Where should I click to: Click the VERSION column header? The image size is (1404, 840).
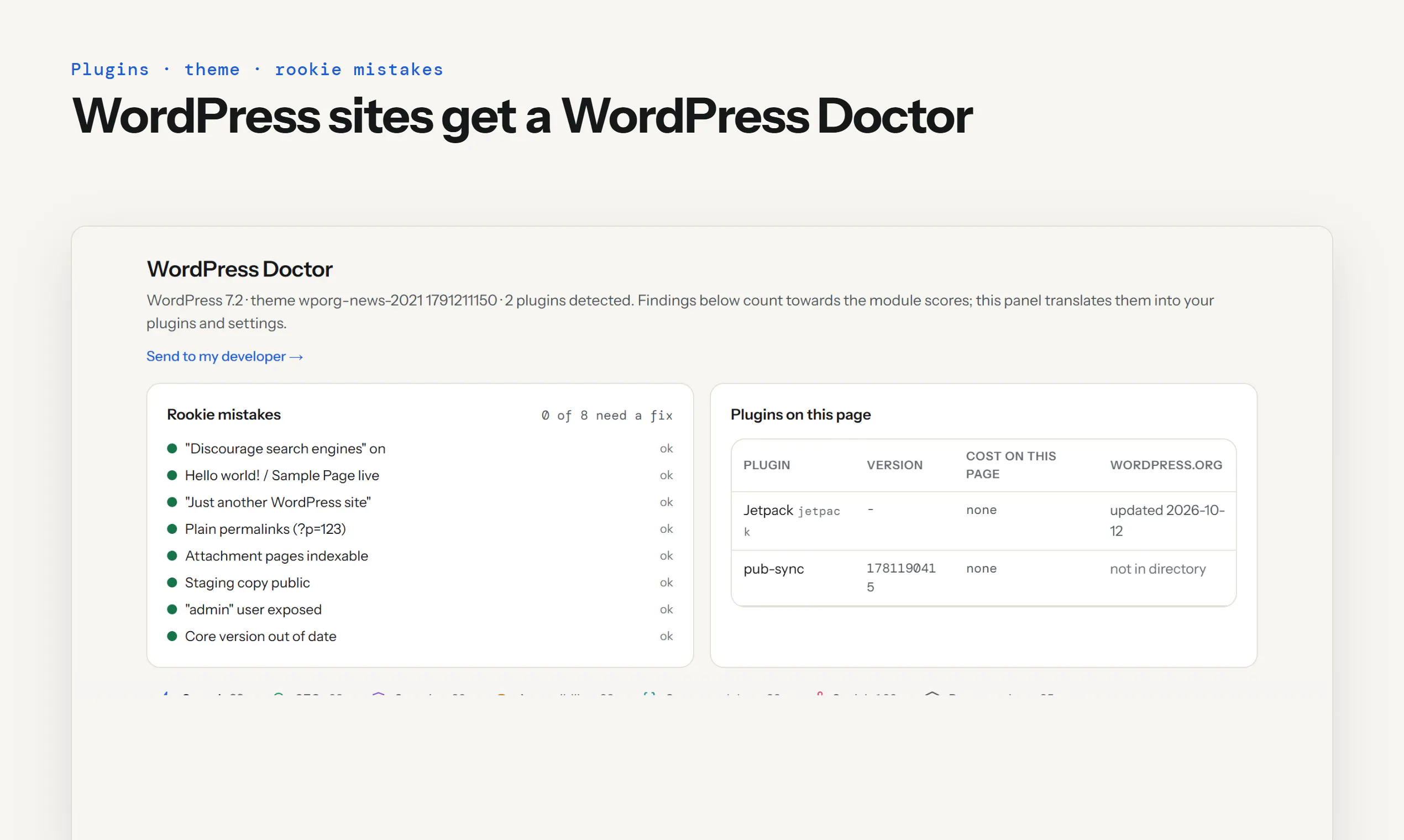[894, 465]
